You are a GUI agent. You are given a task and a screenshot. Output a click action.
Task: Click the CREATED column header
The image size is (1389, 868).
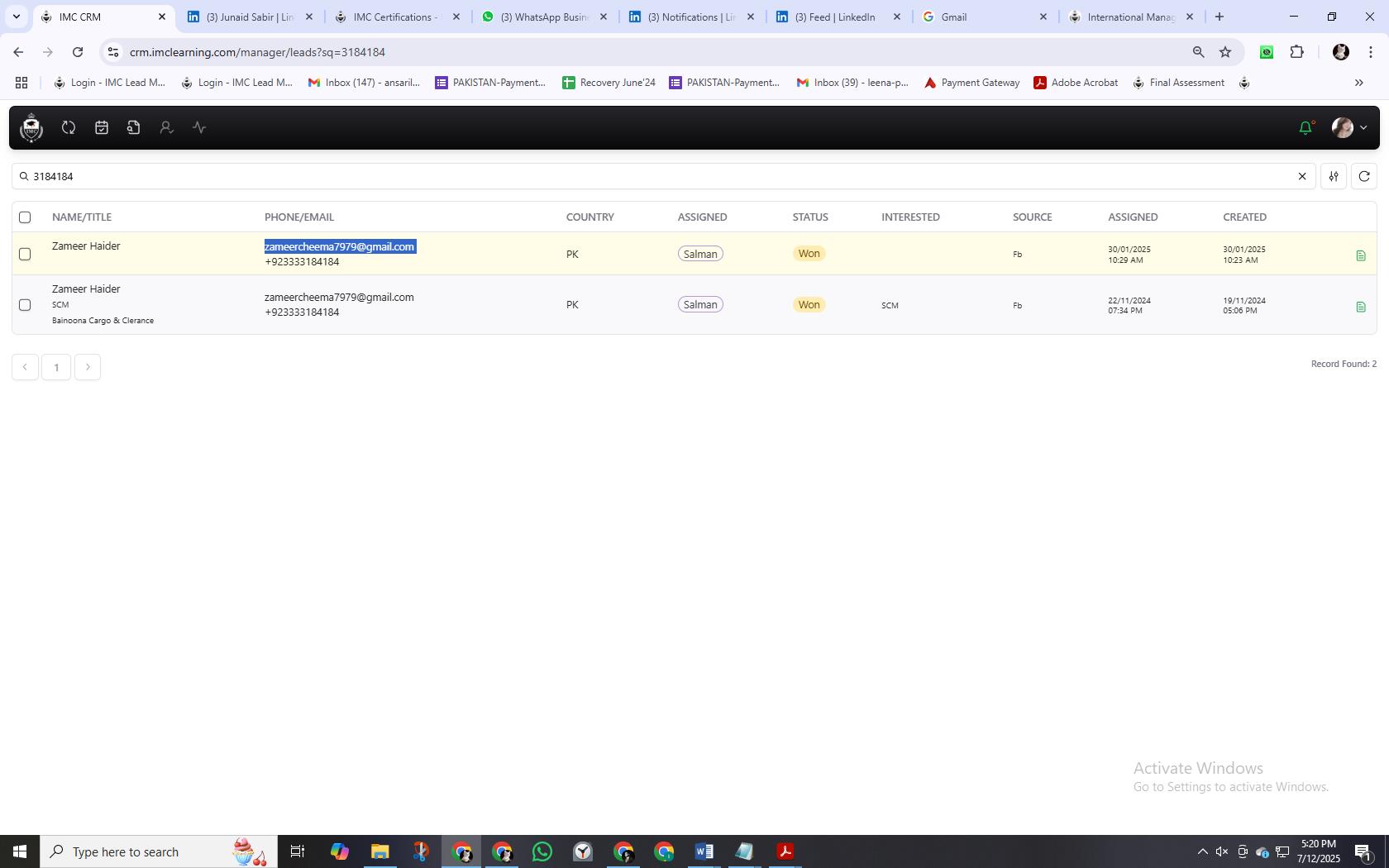1244,217
